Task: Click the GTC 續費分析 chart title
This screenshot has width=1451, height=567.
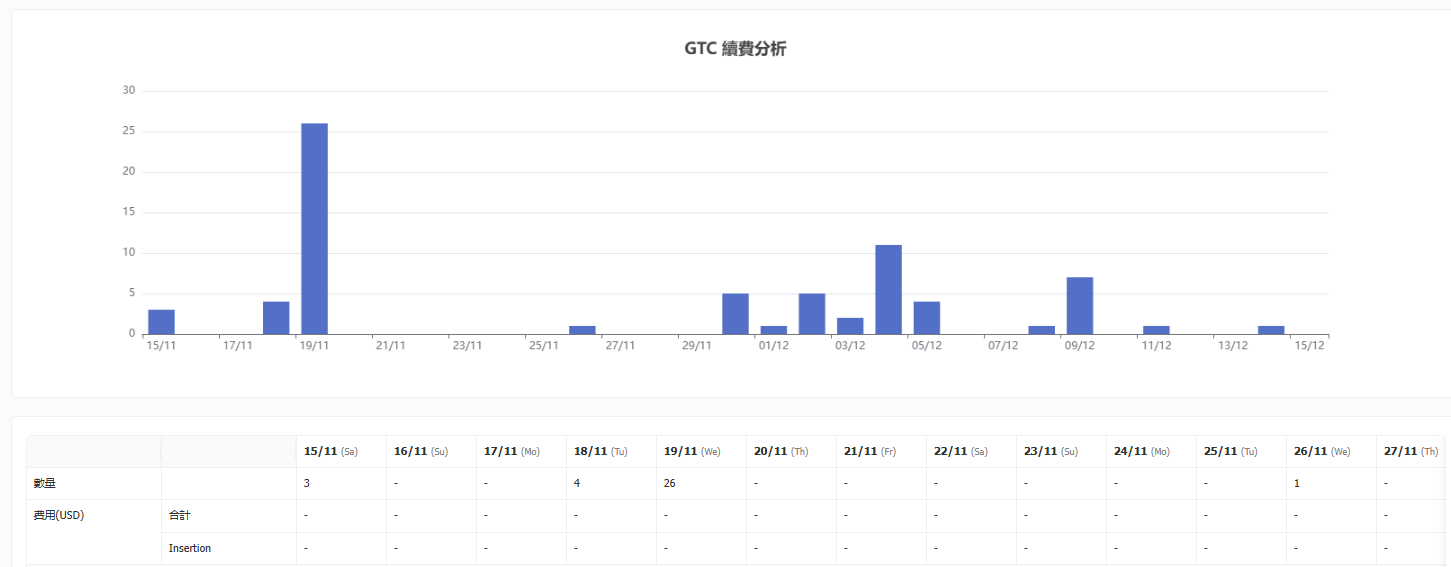Action: [x=735, y=49]
